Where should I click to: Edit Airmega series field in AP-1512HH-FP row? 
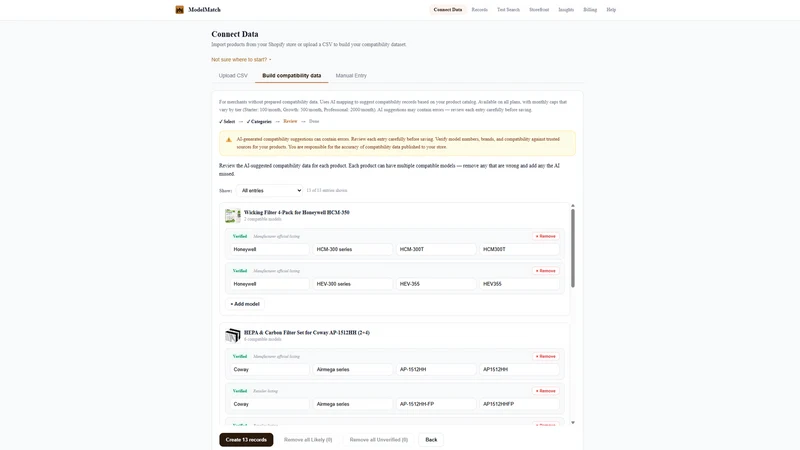pos(353,404)
